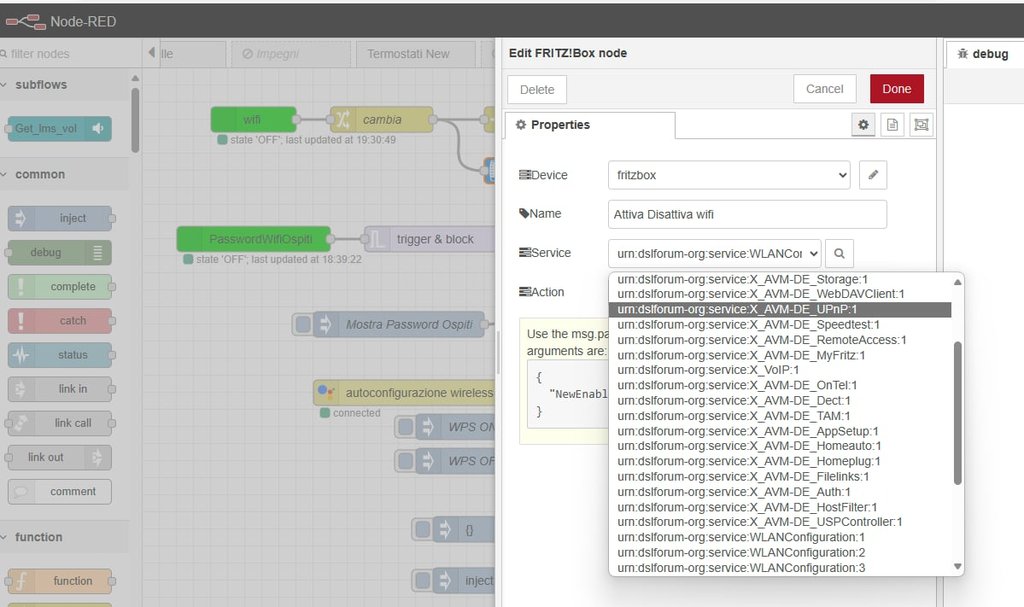Click the Cancel button

[x=824, y=89]
